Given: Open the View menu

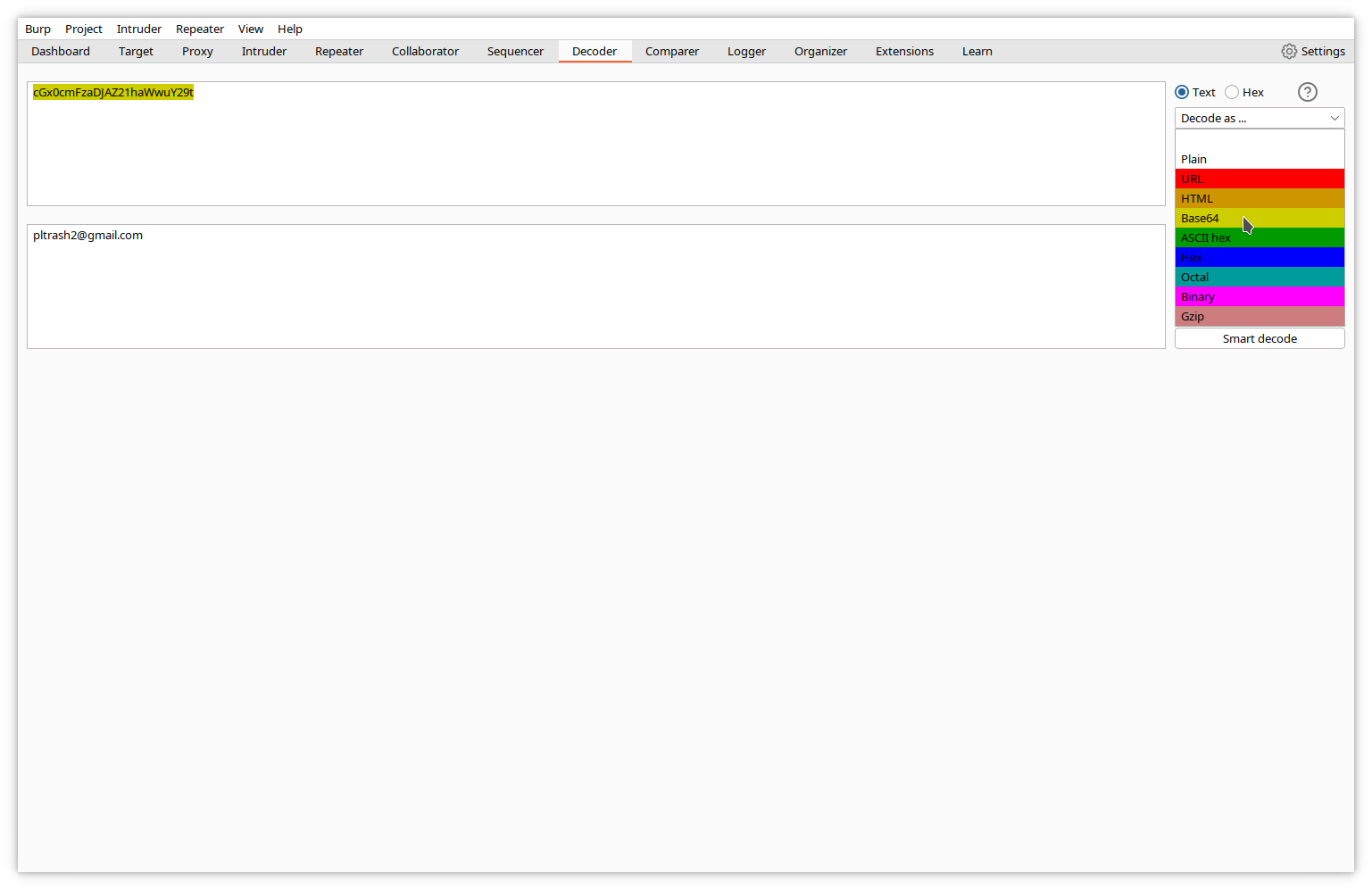Looking at the screenshot, I should (251, 29).
